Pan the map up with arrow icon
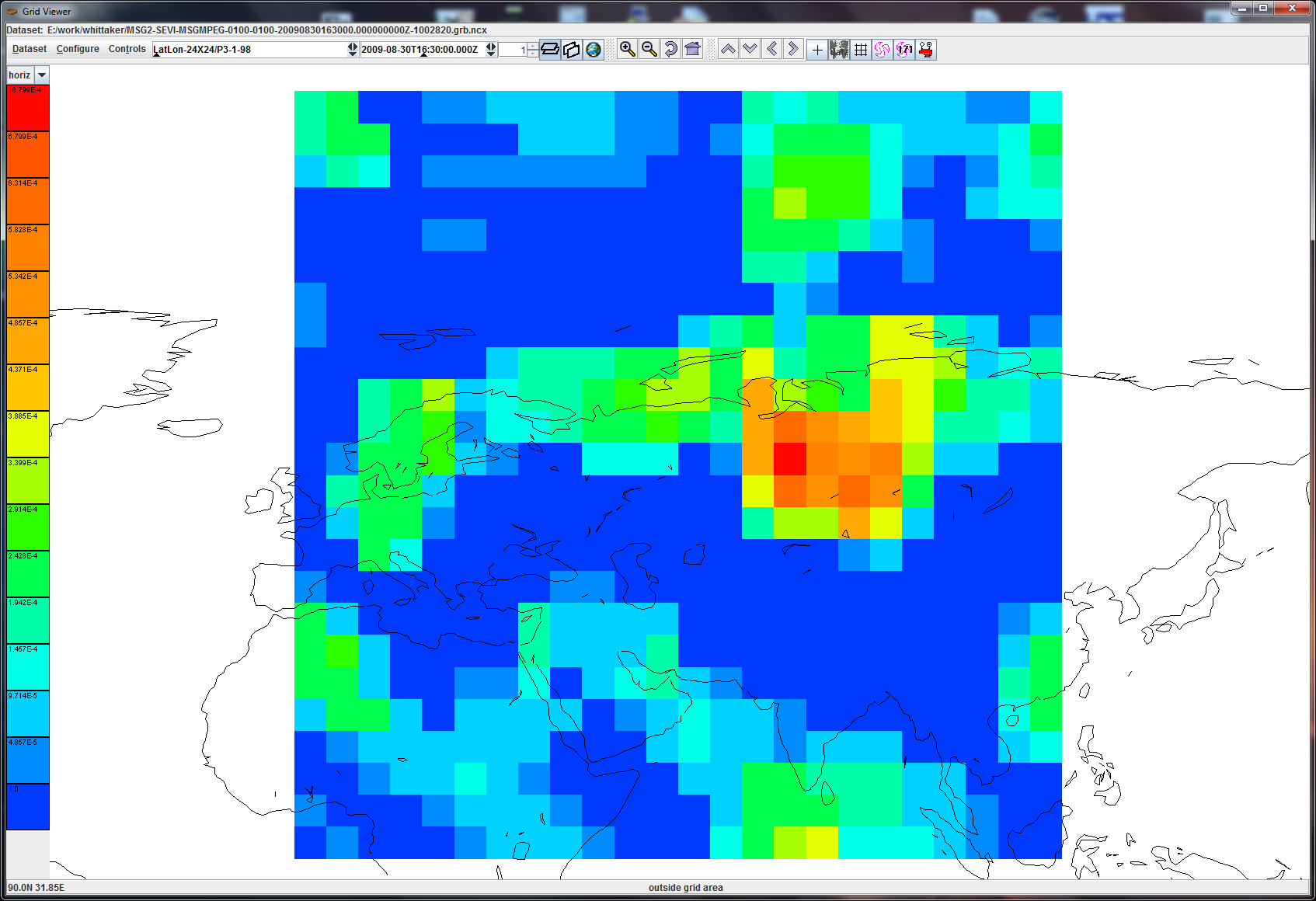The image size is (1316, 901). coord(728,50)
